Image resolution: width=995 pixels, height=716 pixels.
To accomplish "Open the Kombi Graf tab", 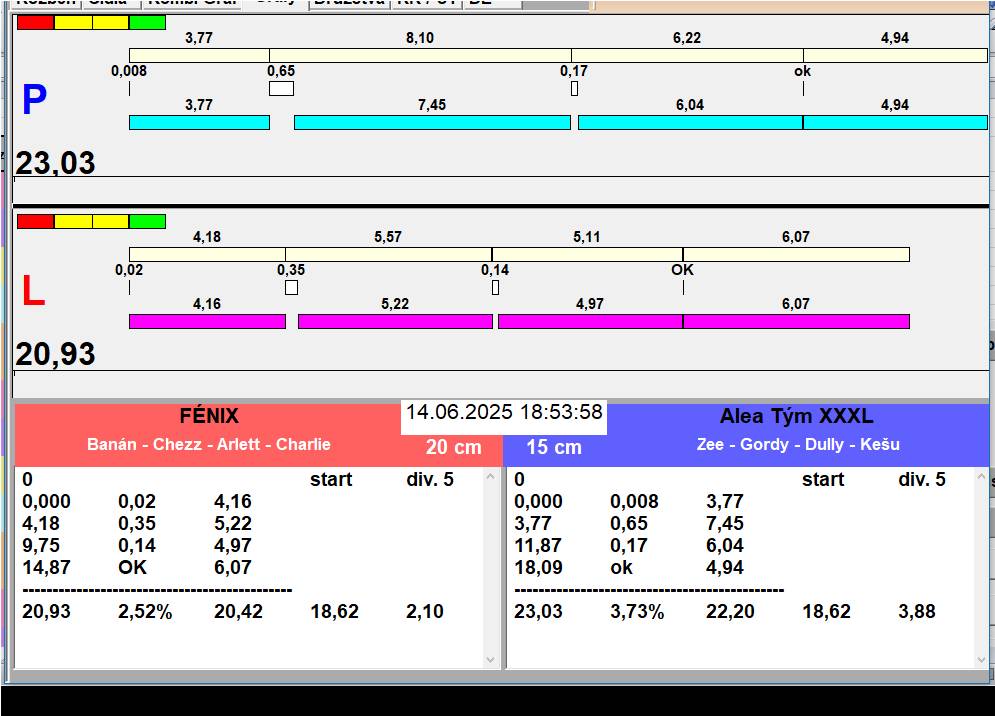I will tap(191, 3).
